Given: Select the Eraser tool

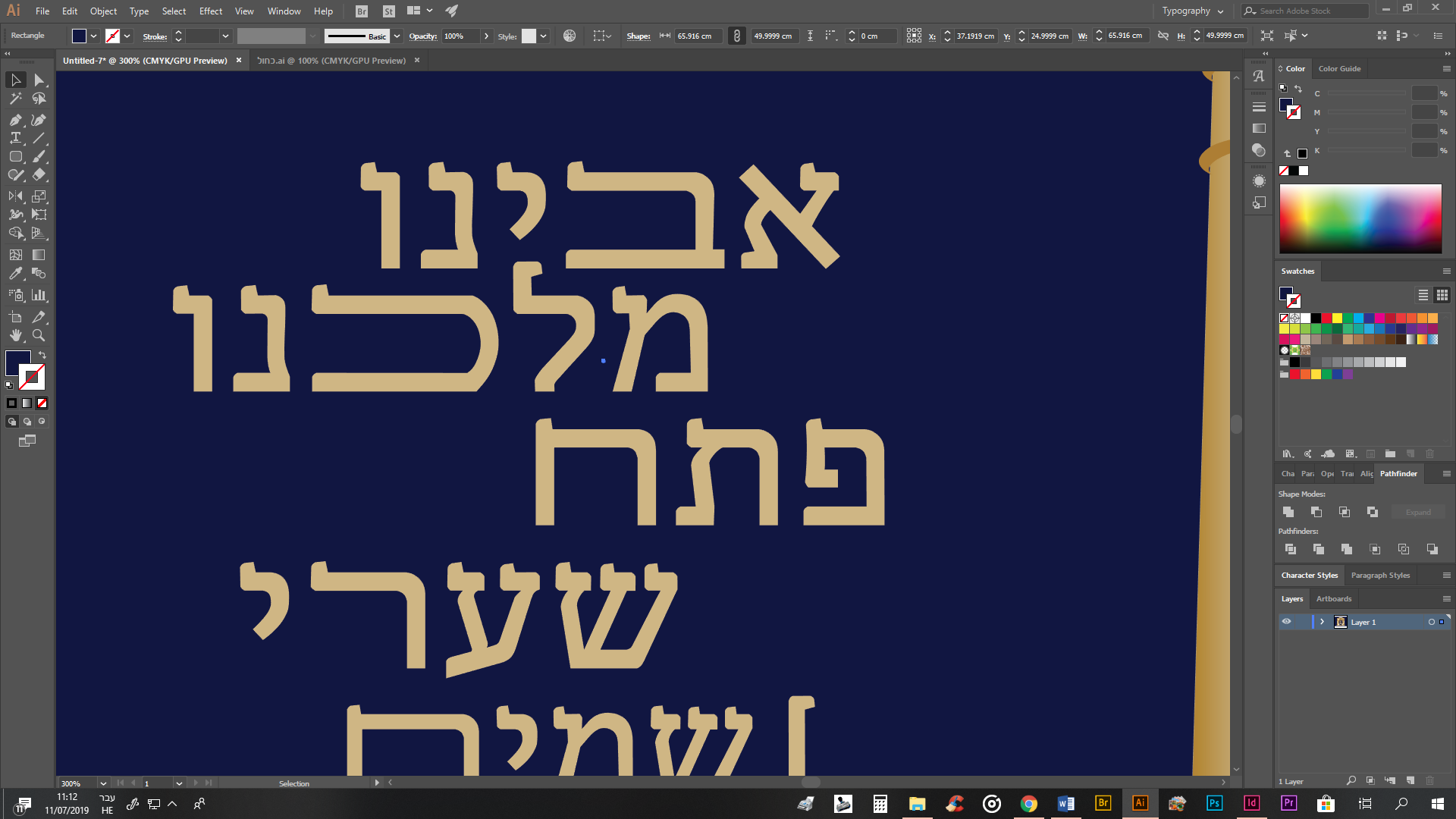Looking at the screenshot, I should 39,175.
